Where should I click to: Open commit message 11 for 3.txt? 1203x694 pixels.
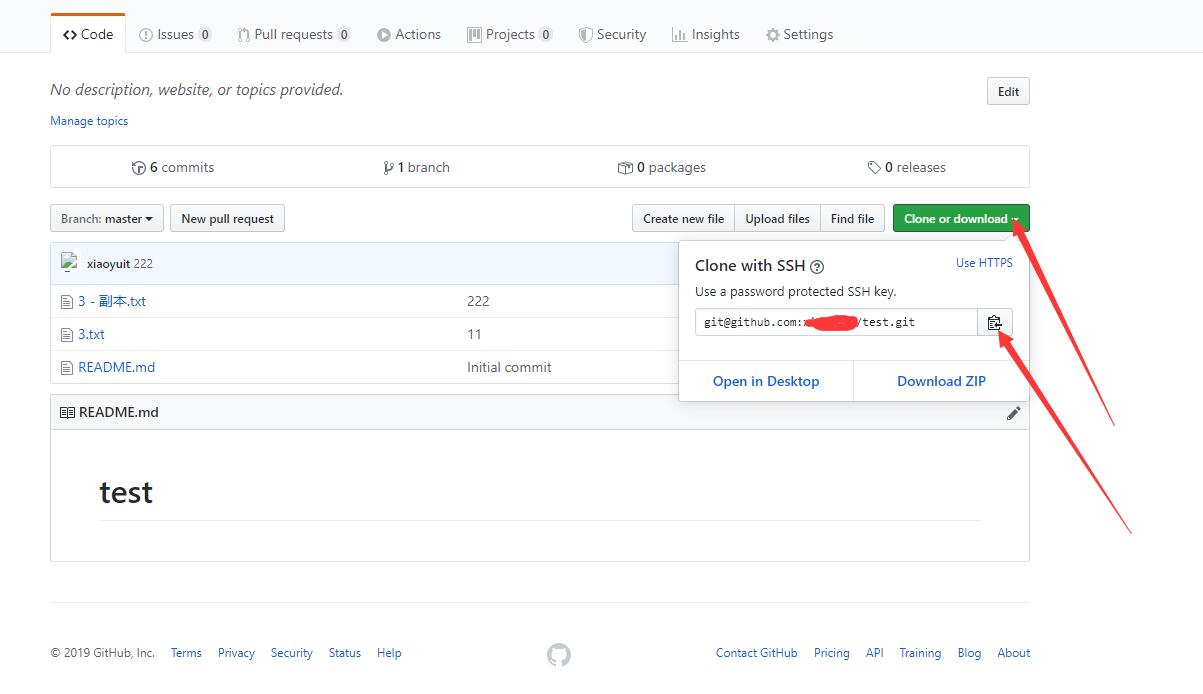click(x=474, y=334)
